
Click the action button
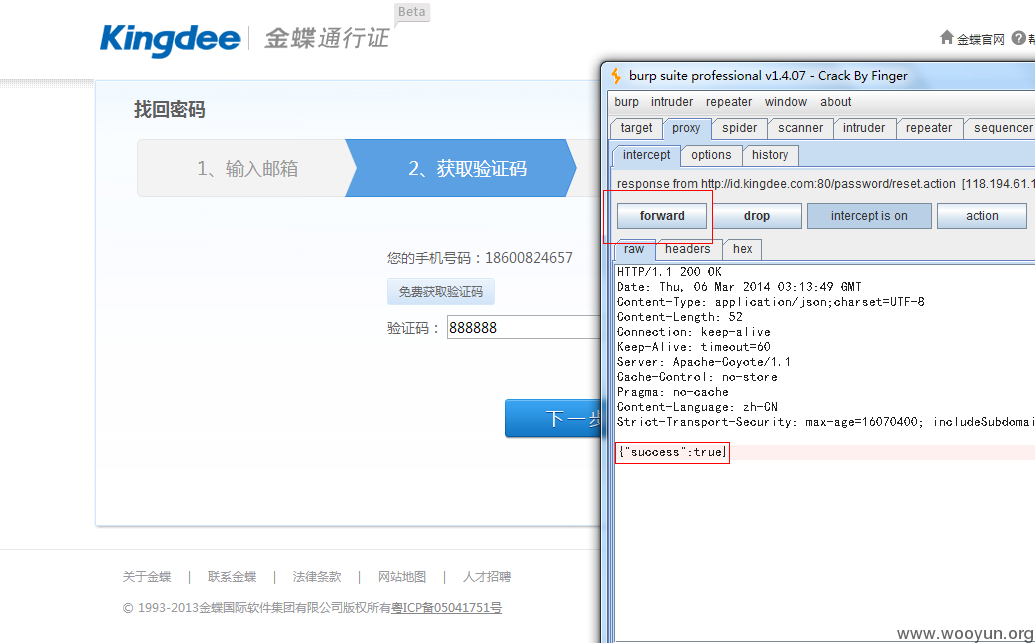[982, 216]
